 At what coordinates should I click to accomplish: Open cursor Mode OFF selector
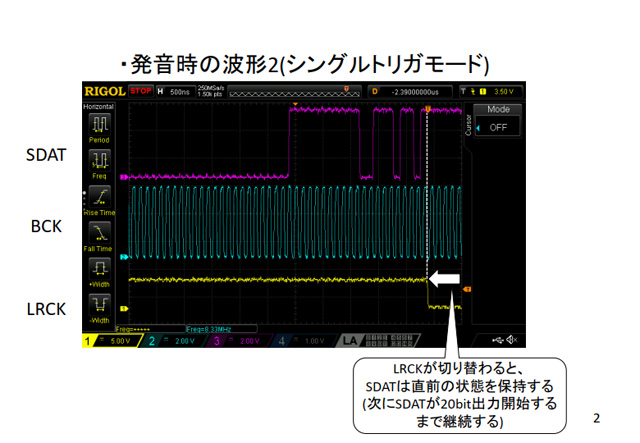coord(497,128)
